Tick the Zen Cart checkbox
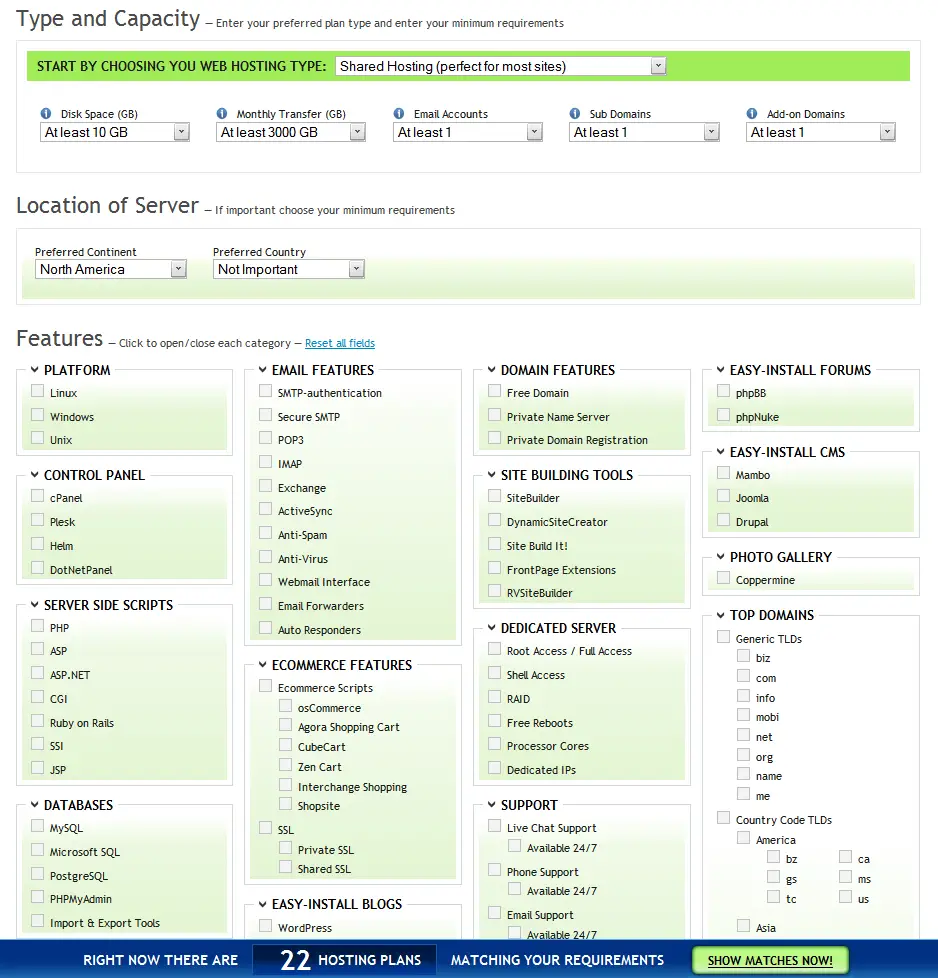The width and height of the screenshot is (938, 978). point(285,765)
